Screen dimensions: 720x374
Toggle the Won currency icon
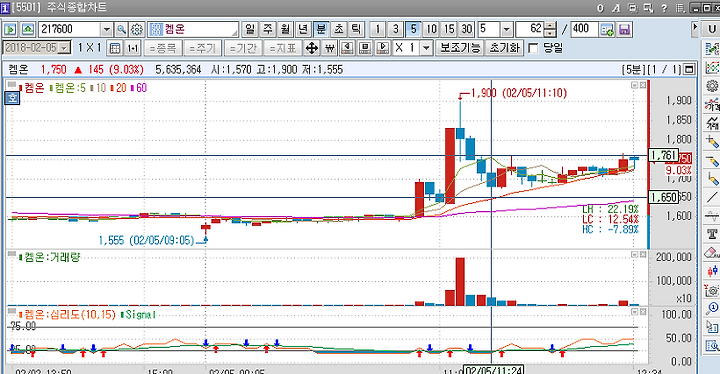coord(330,48)
